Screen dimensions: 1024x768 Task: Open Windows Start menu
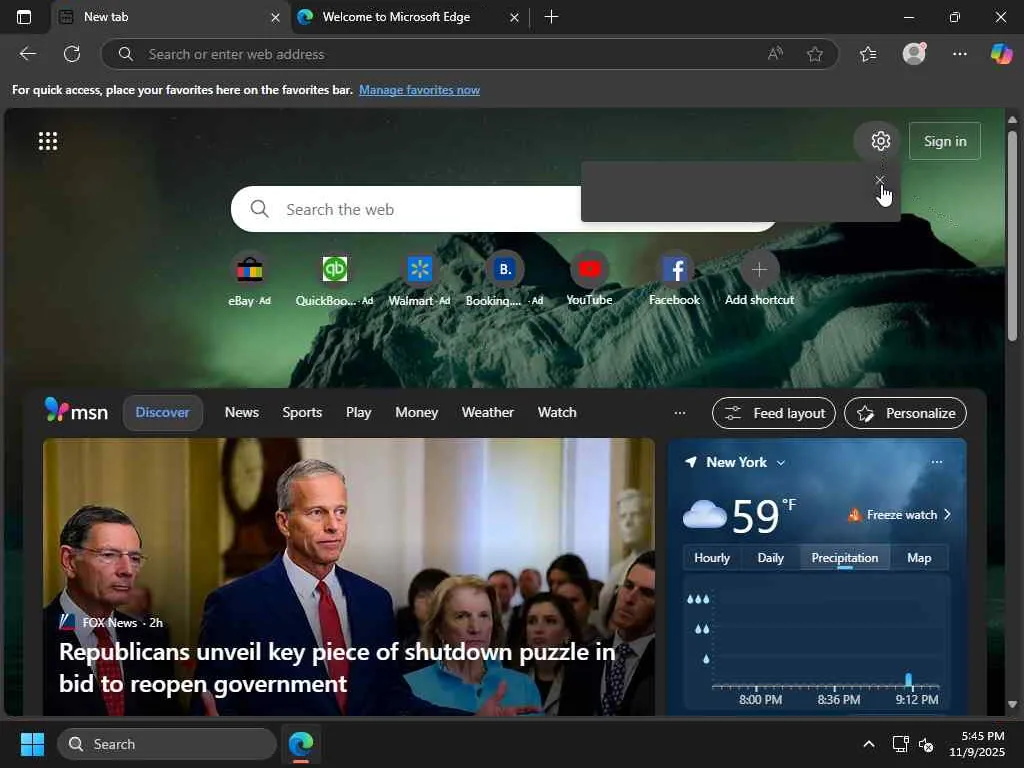click(32, 744)
